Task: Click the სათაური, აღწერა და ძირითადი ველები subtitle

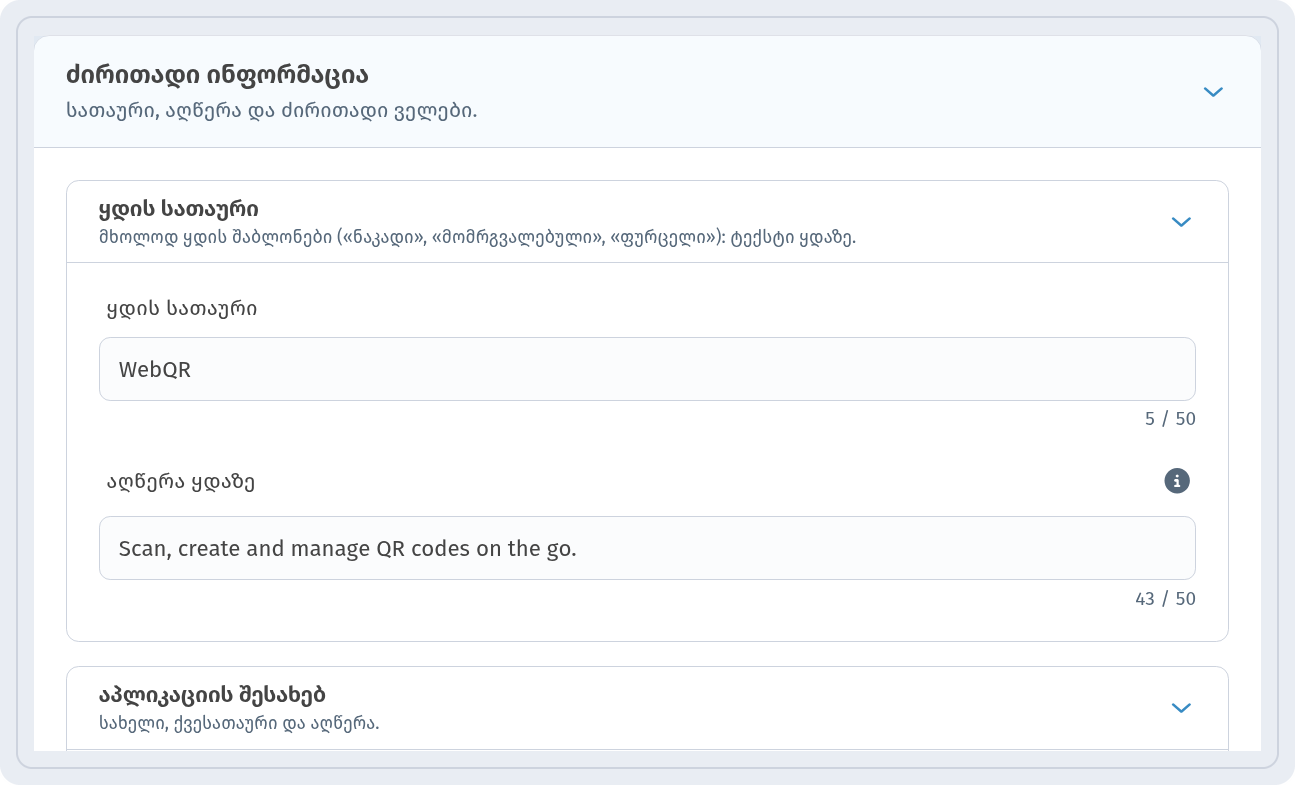Action: click(x=272, y=110)
